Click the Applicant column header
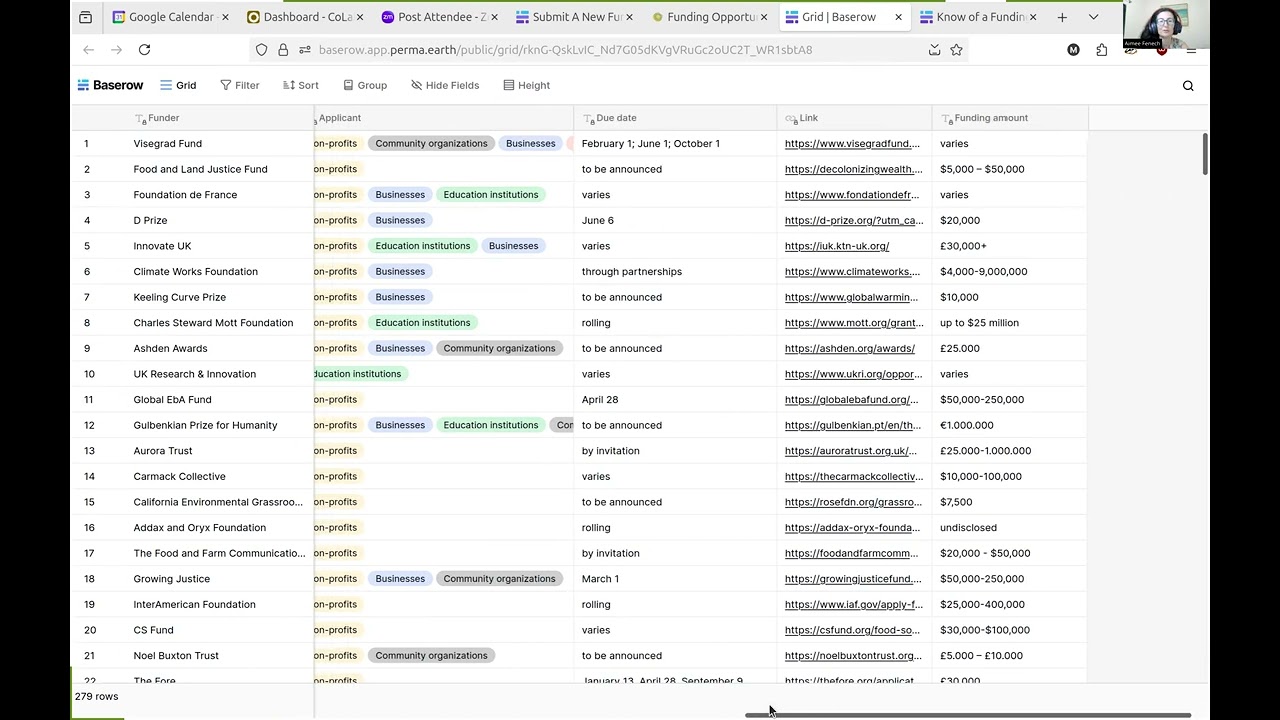1280x720 pixels. (x=443, y=118)
